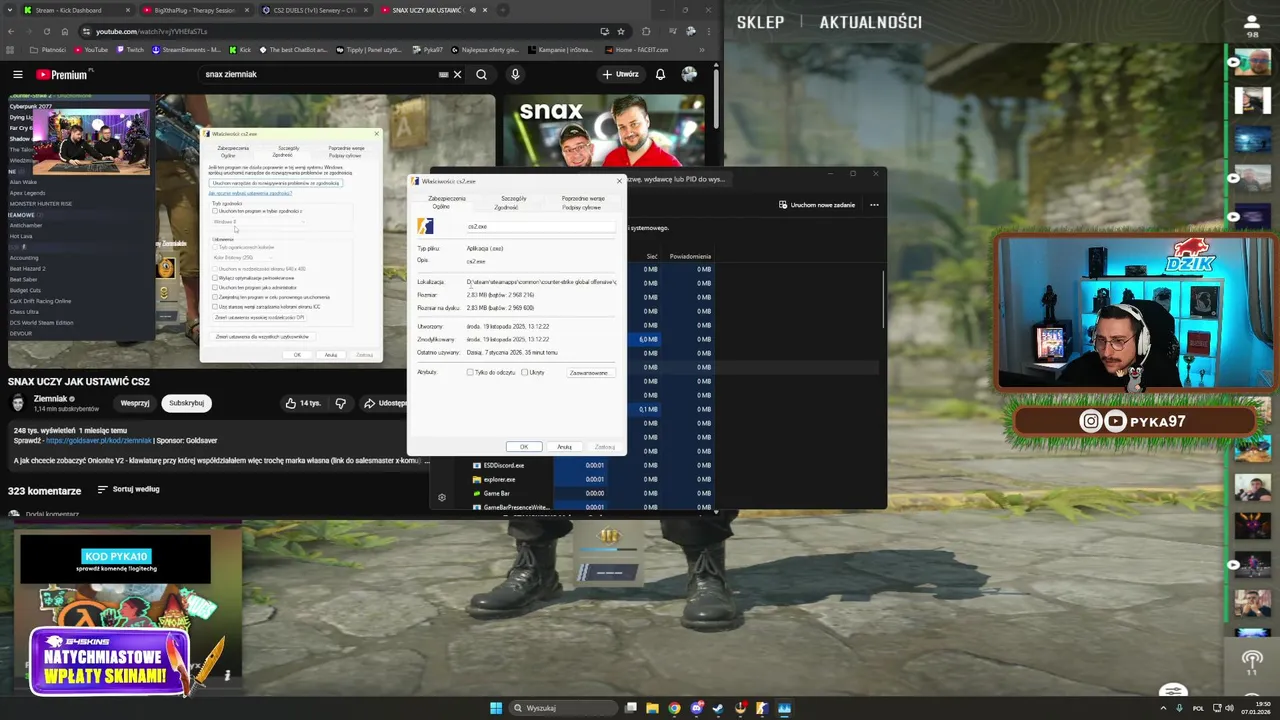Run the YouTube search magnifier button
1280x720 pixels.
pos(481,74)
